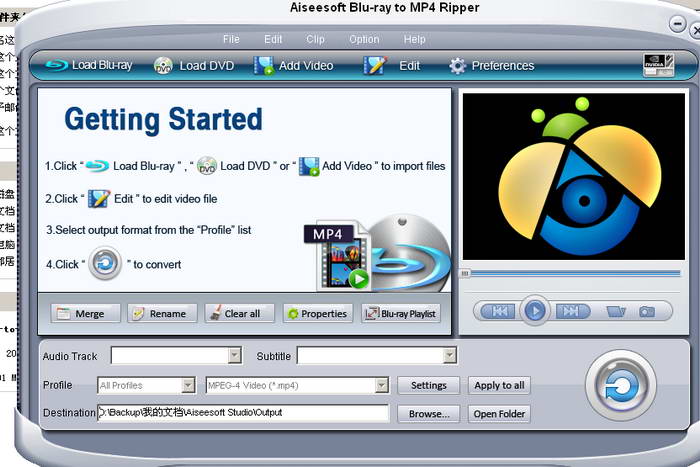Click the MP4 Blu-ray disc graphic
Viewport: 700px width, 467px height.
click(377, 254)
